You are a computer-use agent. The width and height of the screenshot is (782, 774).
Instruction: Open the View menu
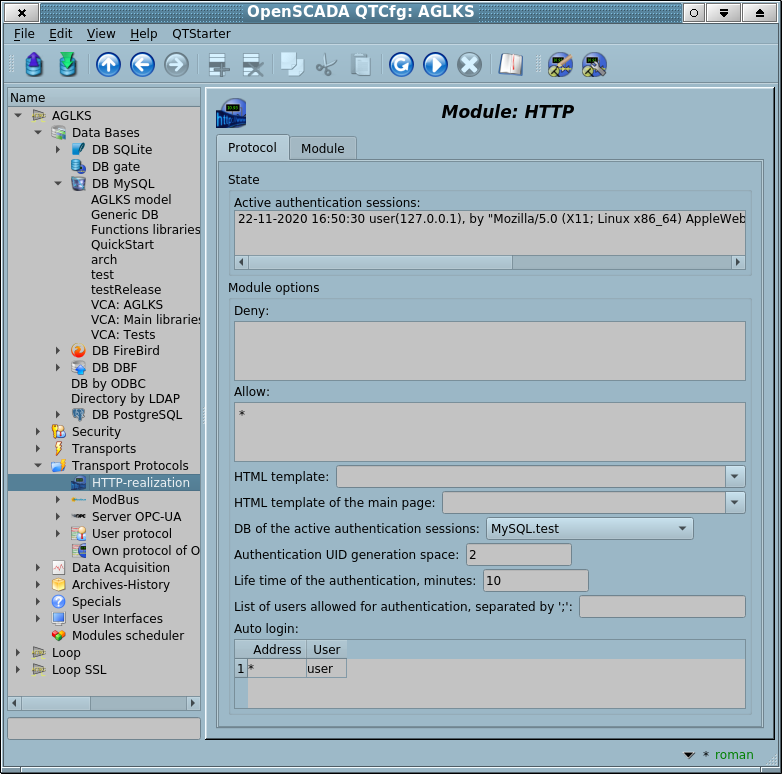(x=101, y=33)
